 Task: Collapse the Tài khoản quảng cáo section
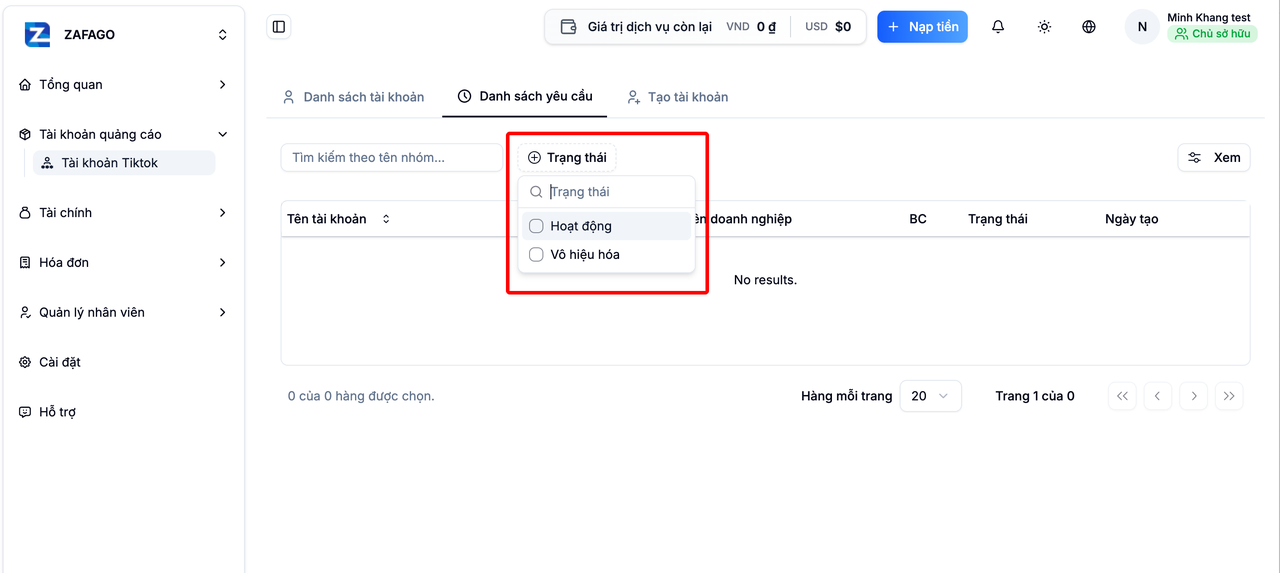click(x=123, y=134)
